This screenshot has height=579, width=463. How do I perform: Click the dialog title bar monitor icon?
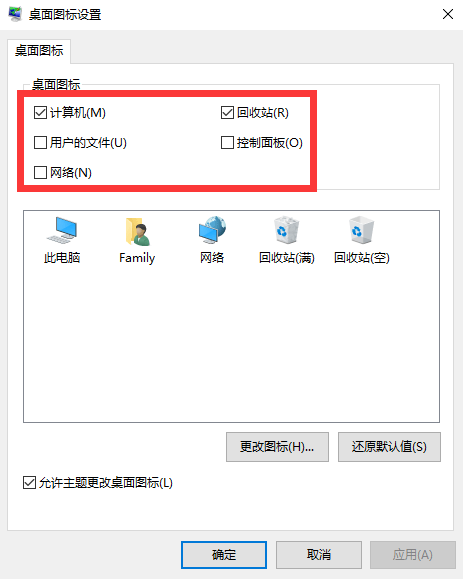15,14
